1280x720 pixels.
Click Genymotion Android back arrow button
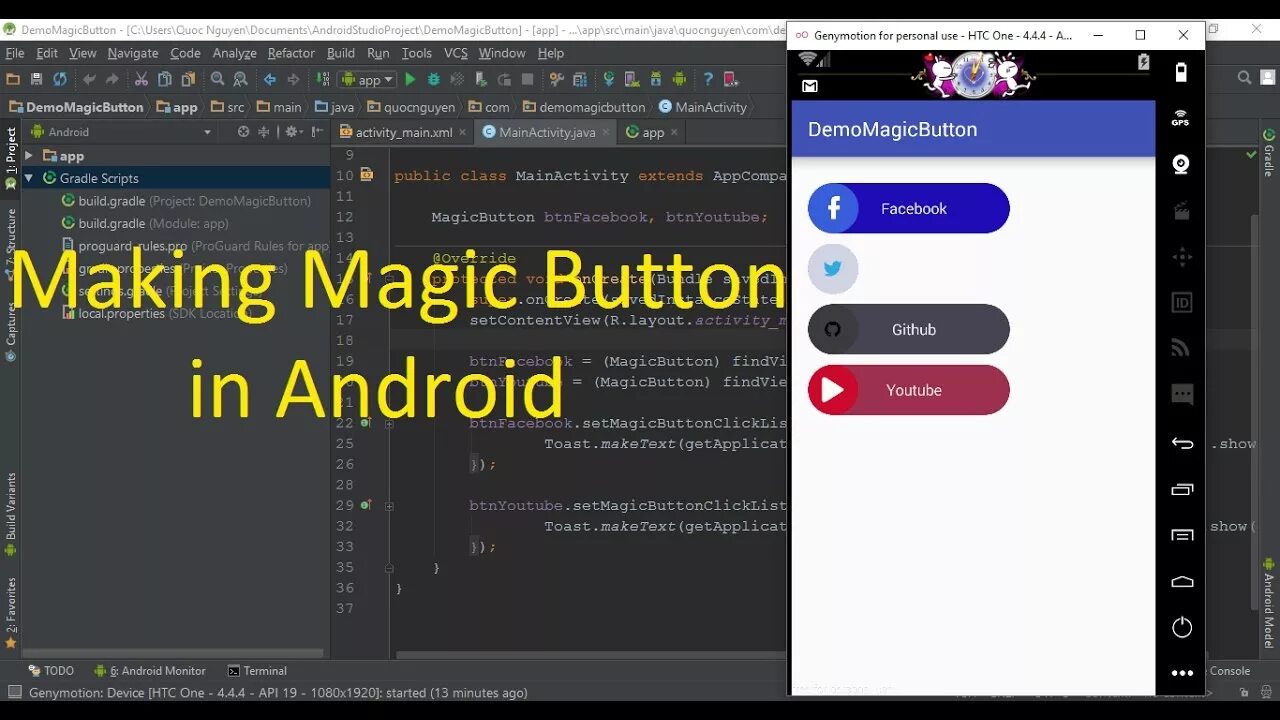[1182, 443]
